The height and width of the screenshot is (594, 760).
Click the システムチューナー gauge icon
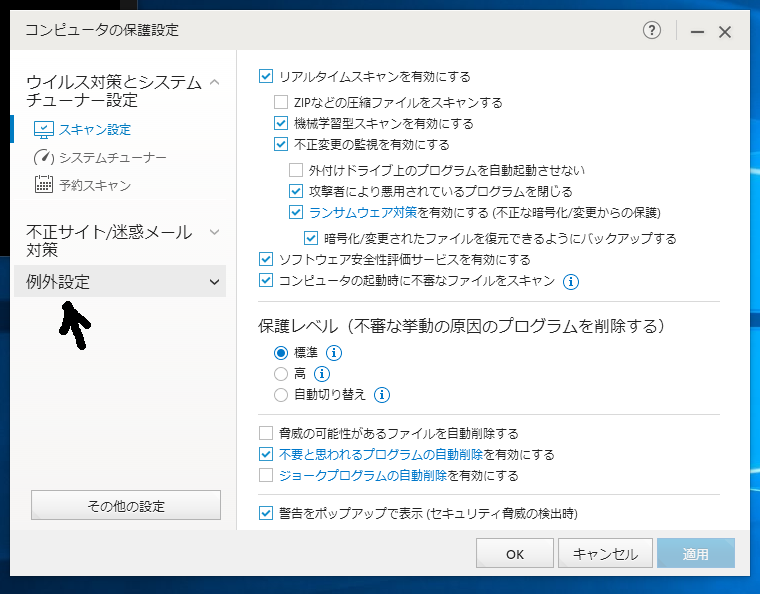click(x=44, y=157)
